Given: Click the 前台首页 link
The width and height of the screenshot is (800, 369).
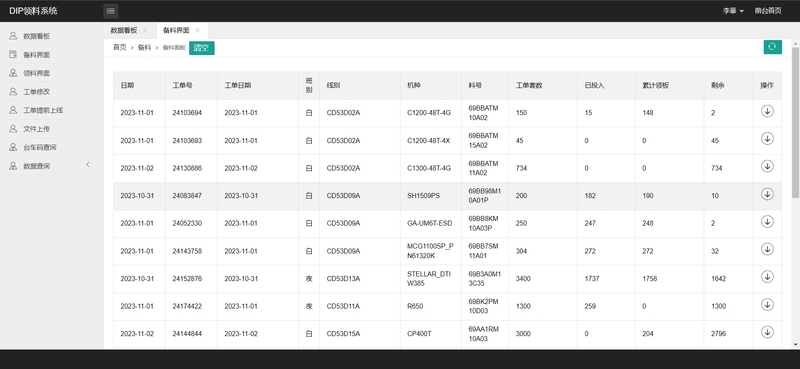Looking at the screenshot, I should coord(768,11).
